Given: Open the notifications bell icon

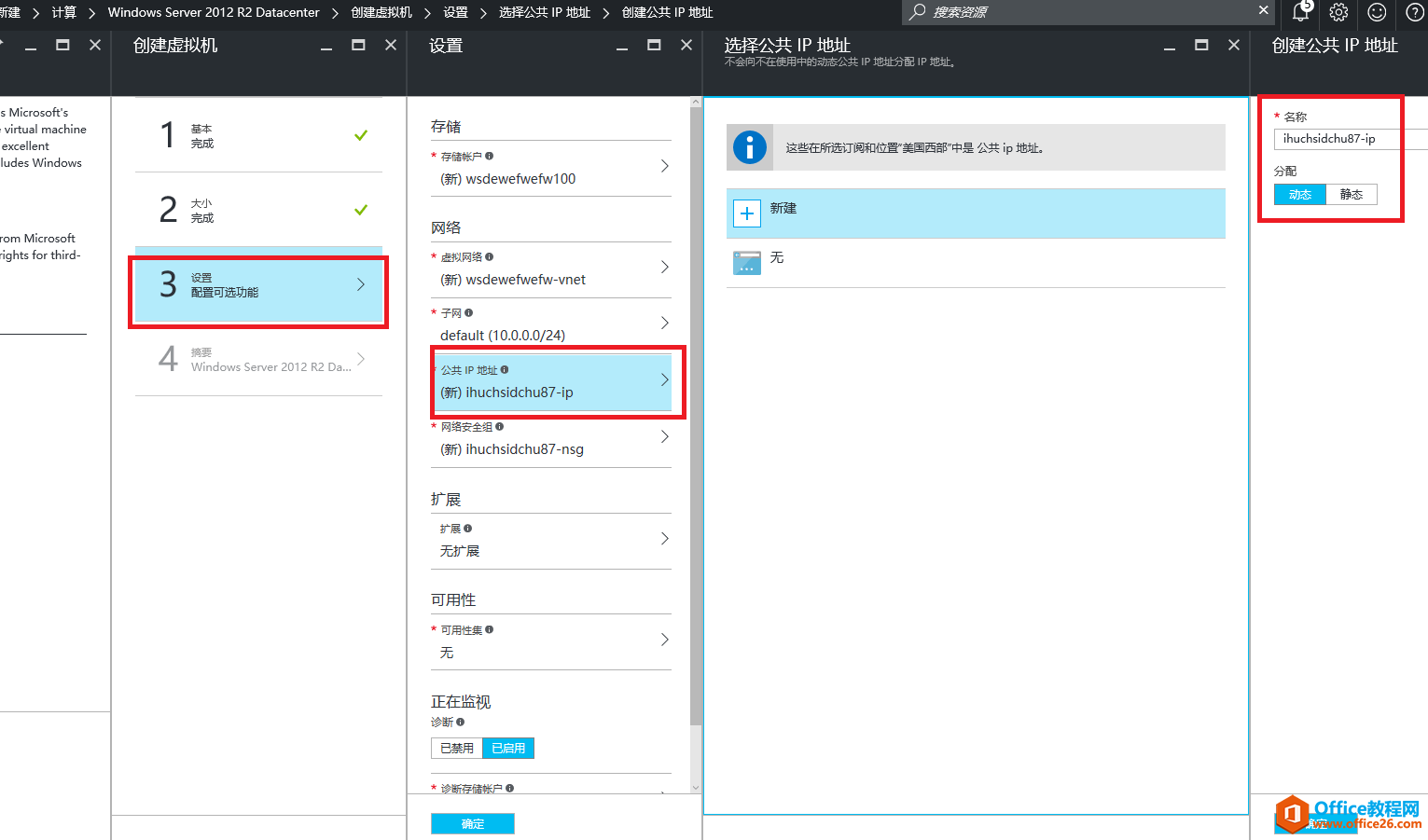Looking at the screenshot, I should click(1300, 12).
